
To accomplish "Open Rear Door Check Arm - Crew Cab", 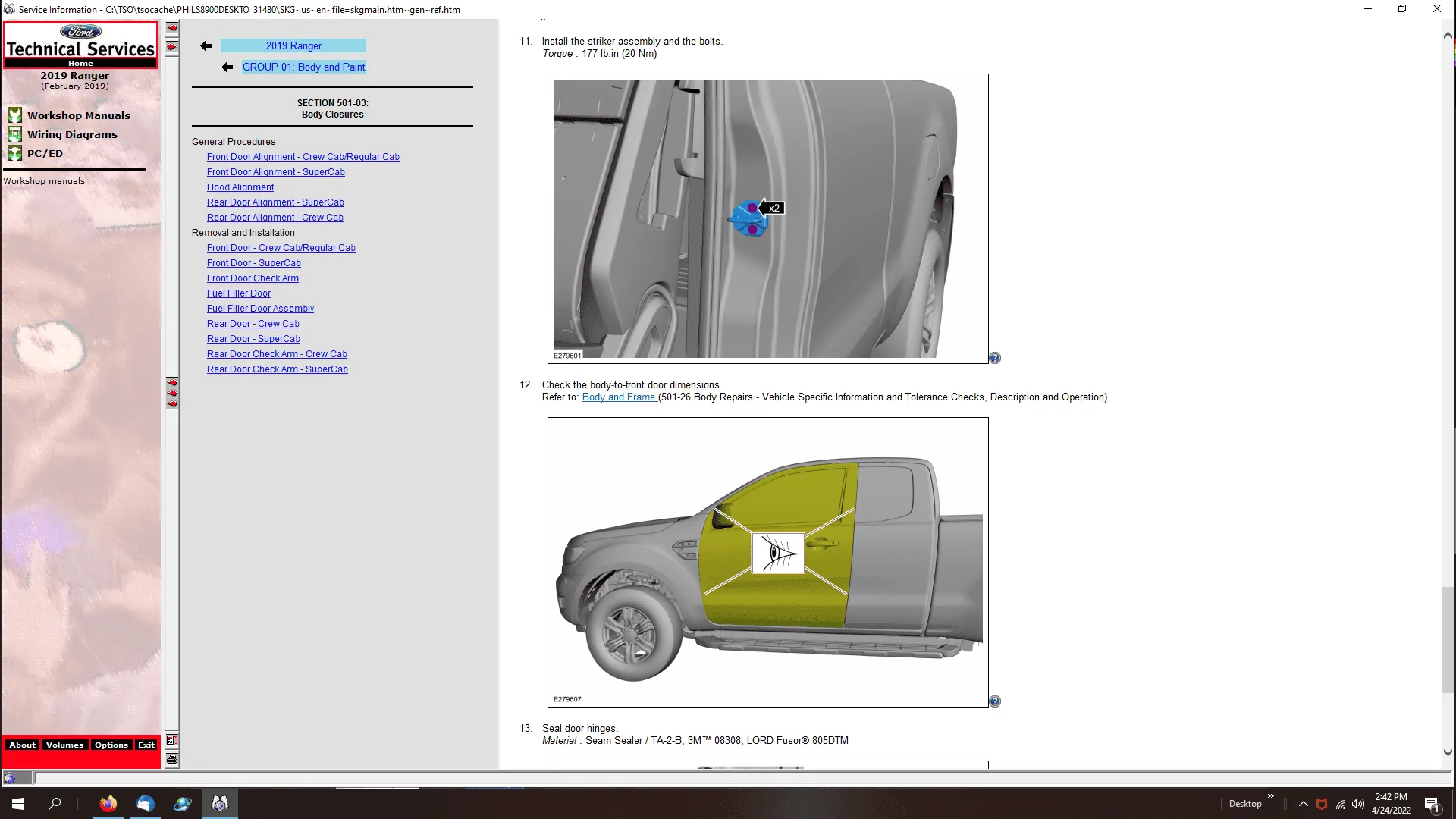I will point(277,354).
